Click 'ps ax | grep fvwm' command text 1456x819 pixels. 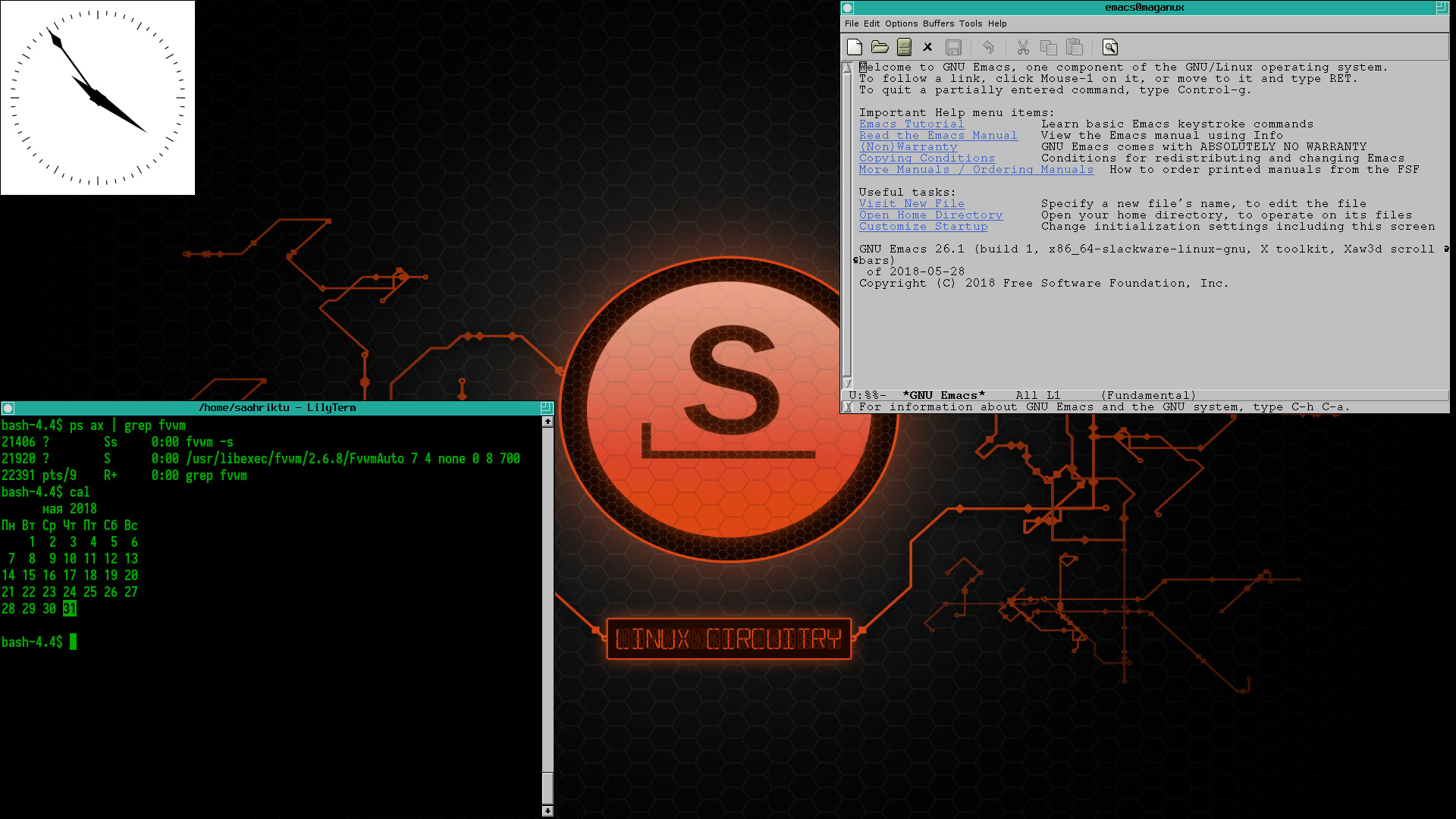pyautogui.click(x=127, y=425)
